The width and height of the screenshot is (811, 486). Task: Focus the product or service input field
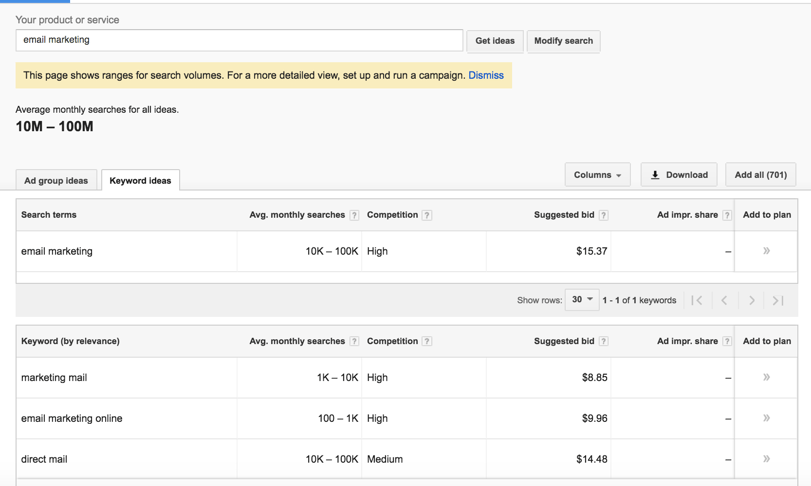(x=239, y=40)
